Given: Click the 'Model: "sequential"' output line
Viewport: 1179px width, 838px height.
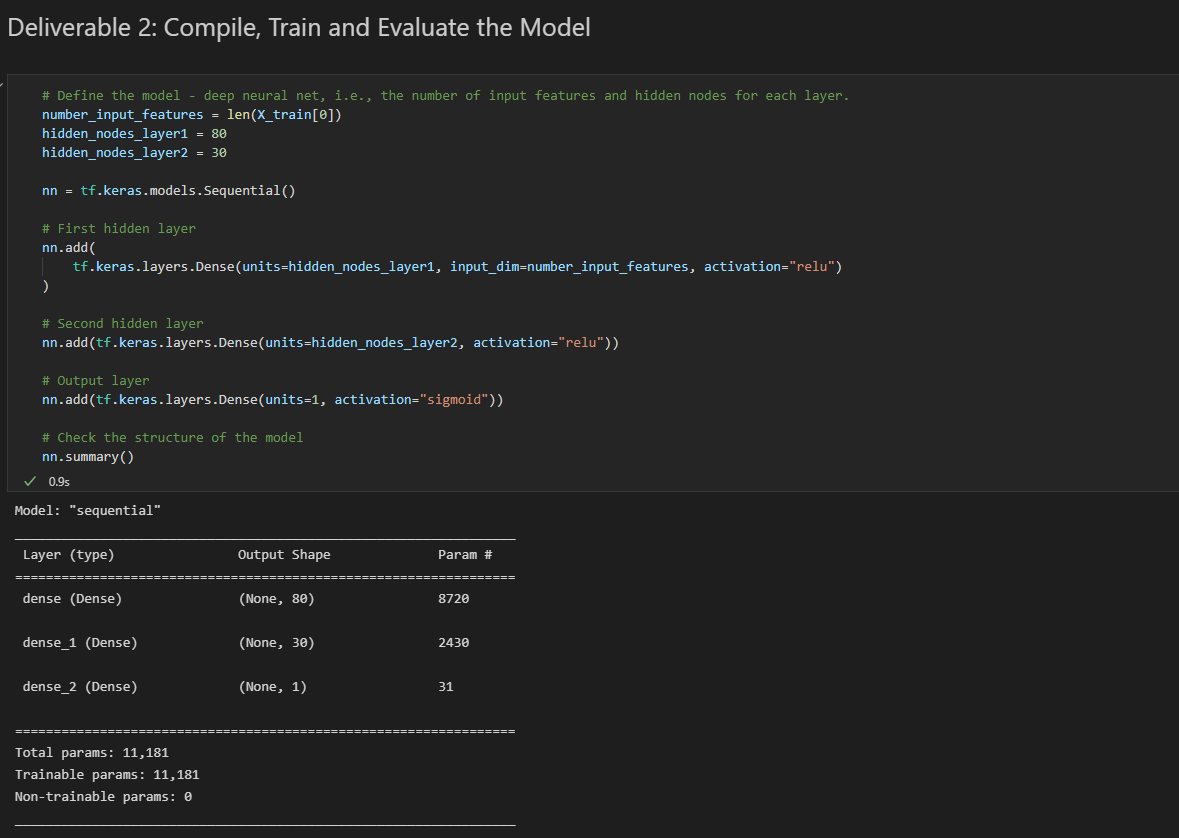Looking at the screenshot, I should pos(88,510).
